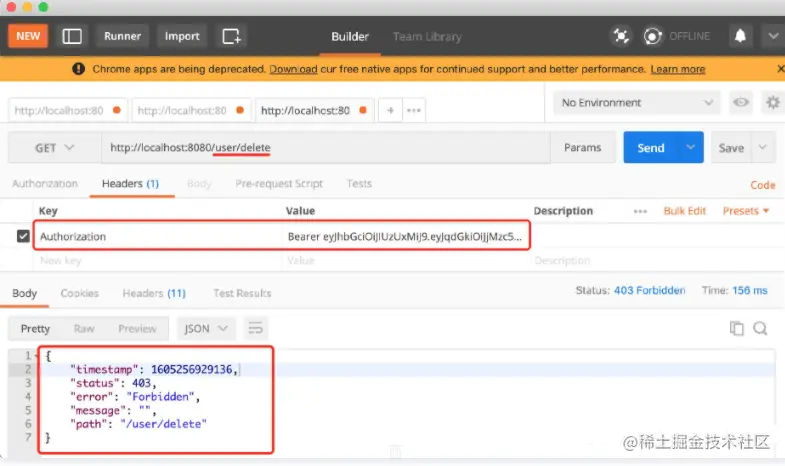Viewport: 785px width, 466px height.
Task: Collapse the JSON root fold arrow at line 1
Action: coord(37,356)
